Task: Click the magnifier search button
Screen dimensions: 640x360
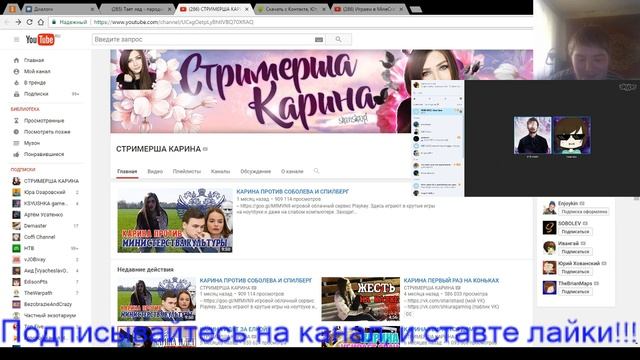Action: 338,40
